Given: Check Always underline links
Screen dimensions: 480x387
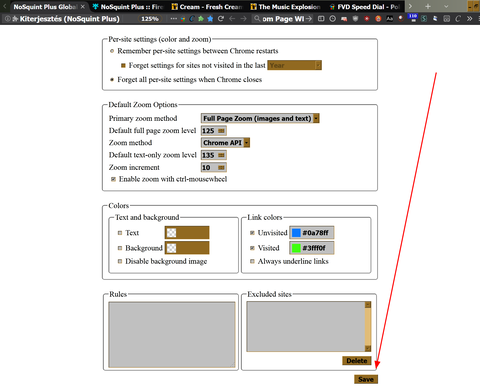Looking at the screenshot, I should click(252, 261).
